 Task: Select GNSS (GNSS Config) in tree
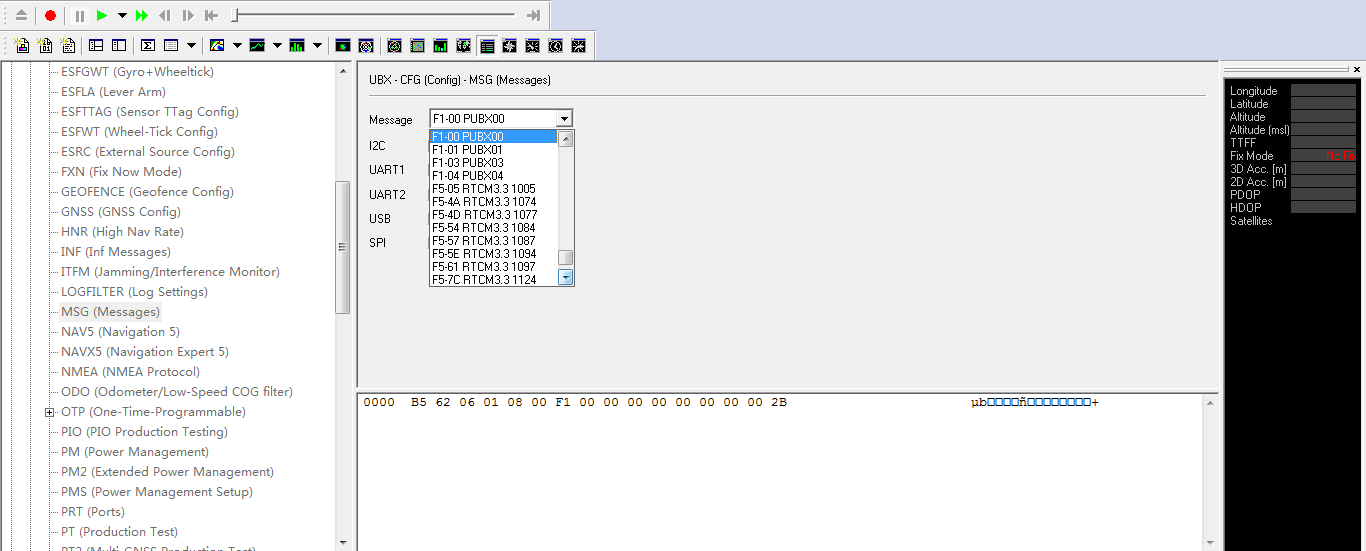coord(121,212)
